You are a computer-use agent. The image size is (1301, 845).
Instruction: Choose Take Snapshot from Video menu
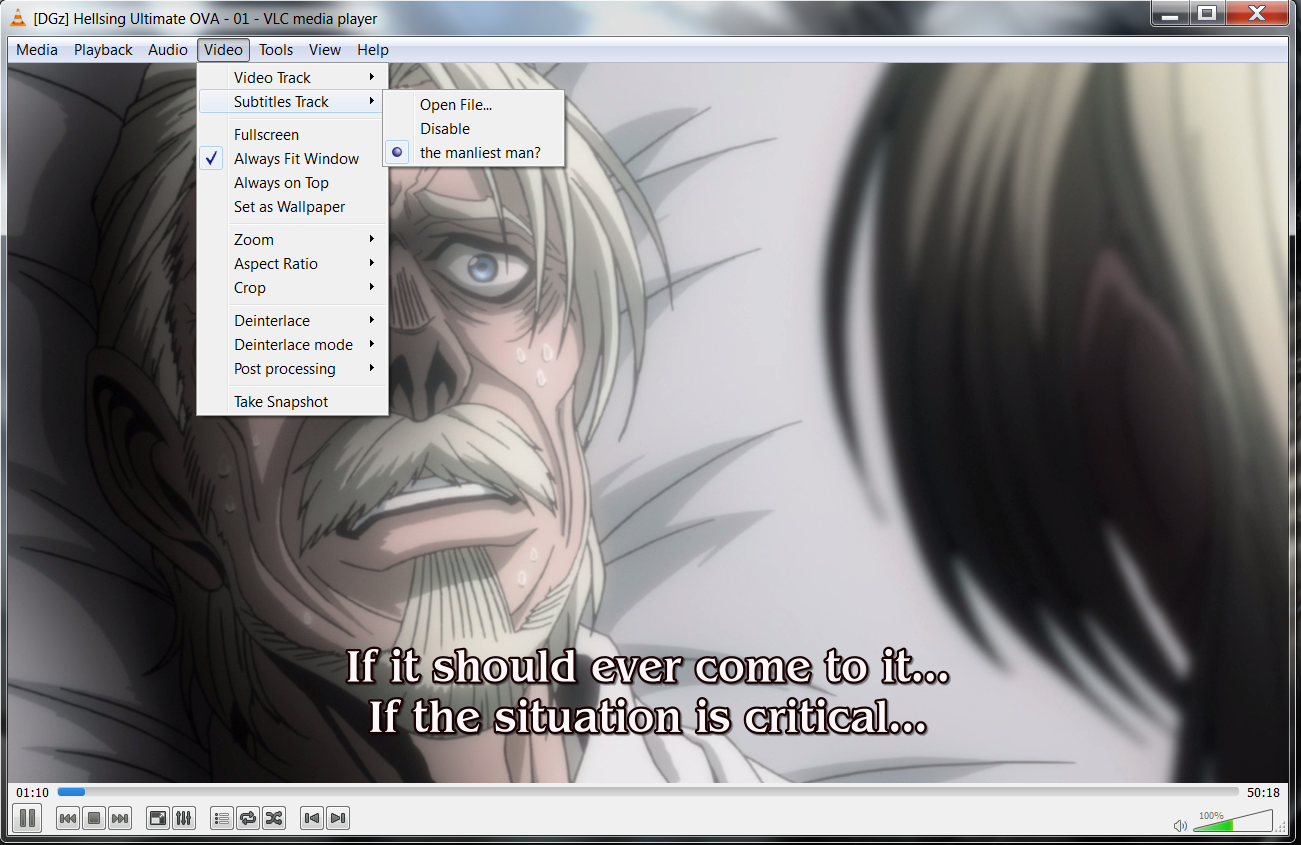coord(281,402)
